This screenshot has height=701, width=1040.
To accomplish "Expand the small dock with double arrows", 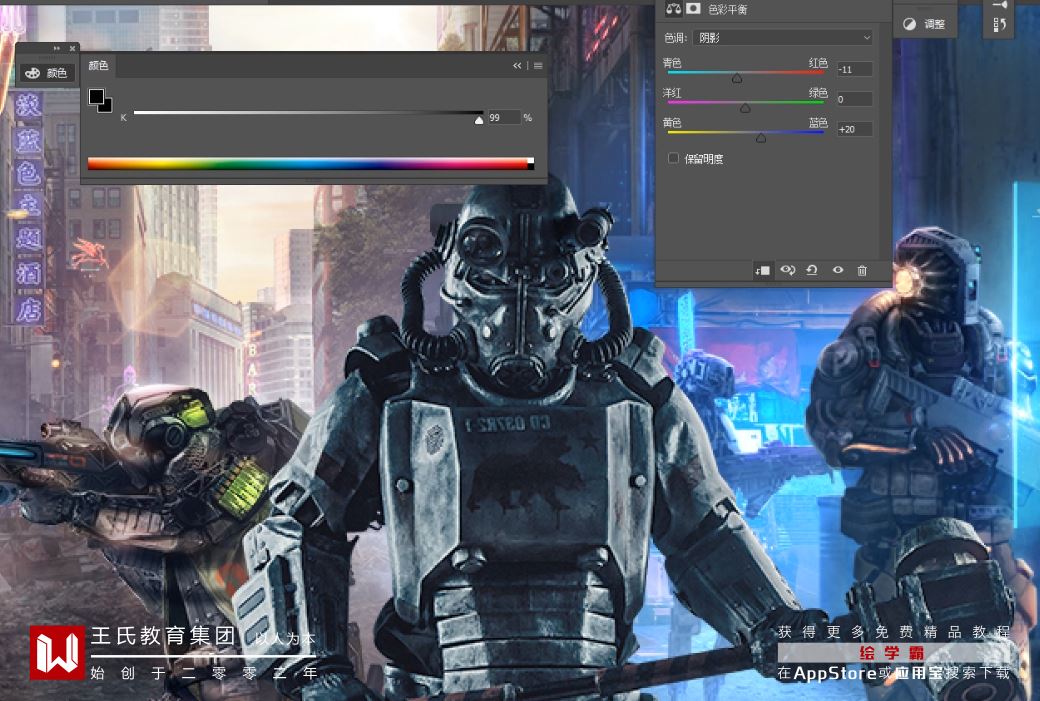I will tap(56, 48).
